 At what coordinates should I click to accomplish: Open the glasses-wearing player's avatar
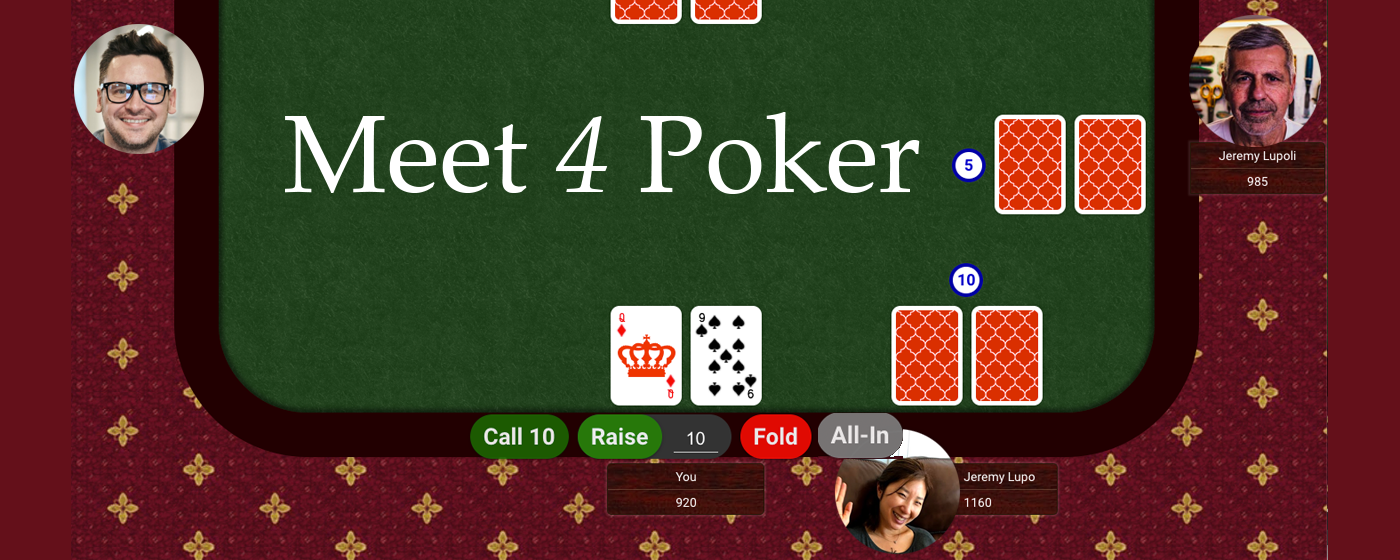point(139,89)
